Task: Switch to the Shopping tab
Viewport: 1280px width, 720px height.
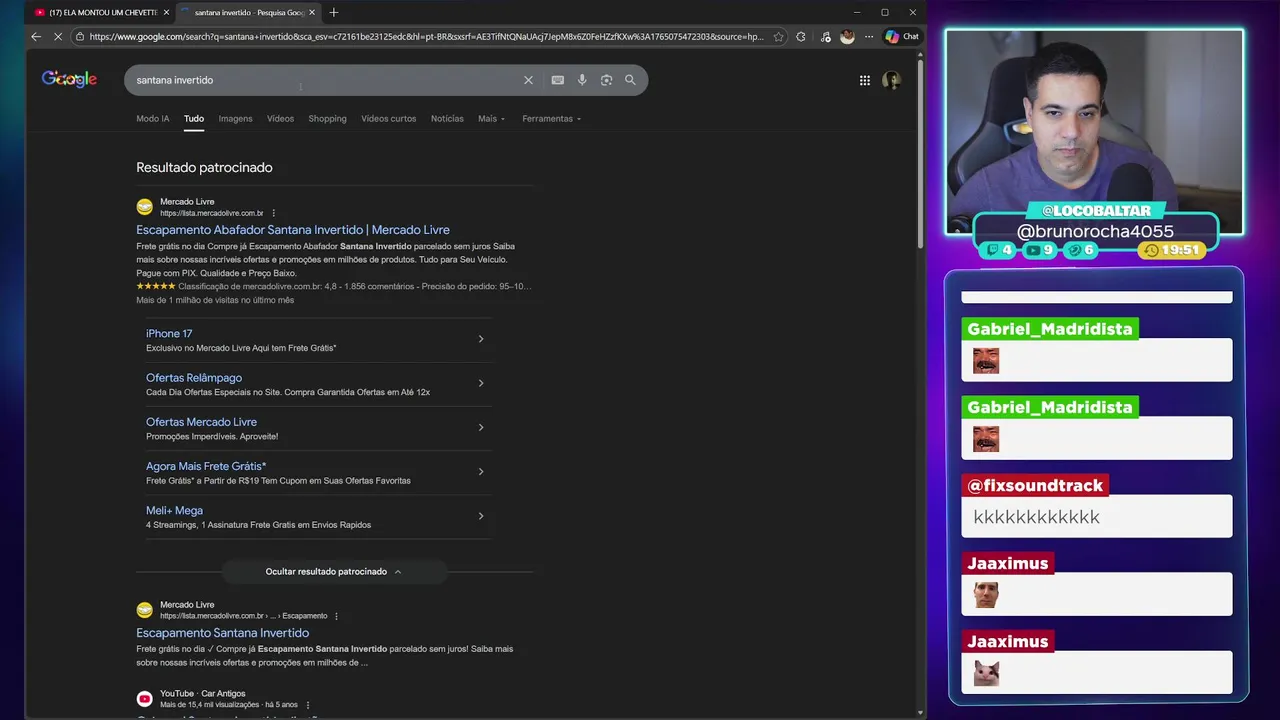Action: click(327, 118)
